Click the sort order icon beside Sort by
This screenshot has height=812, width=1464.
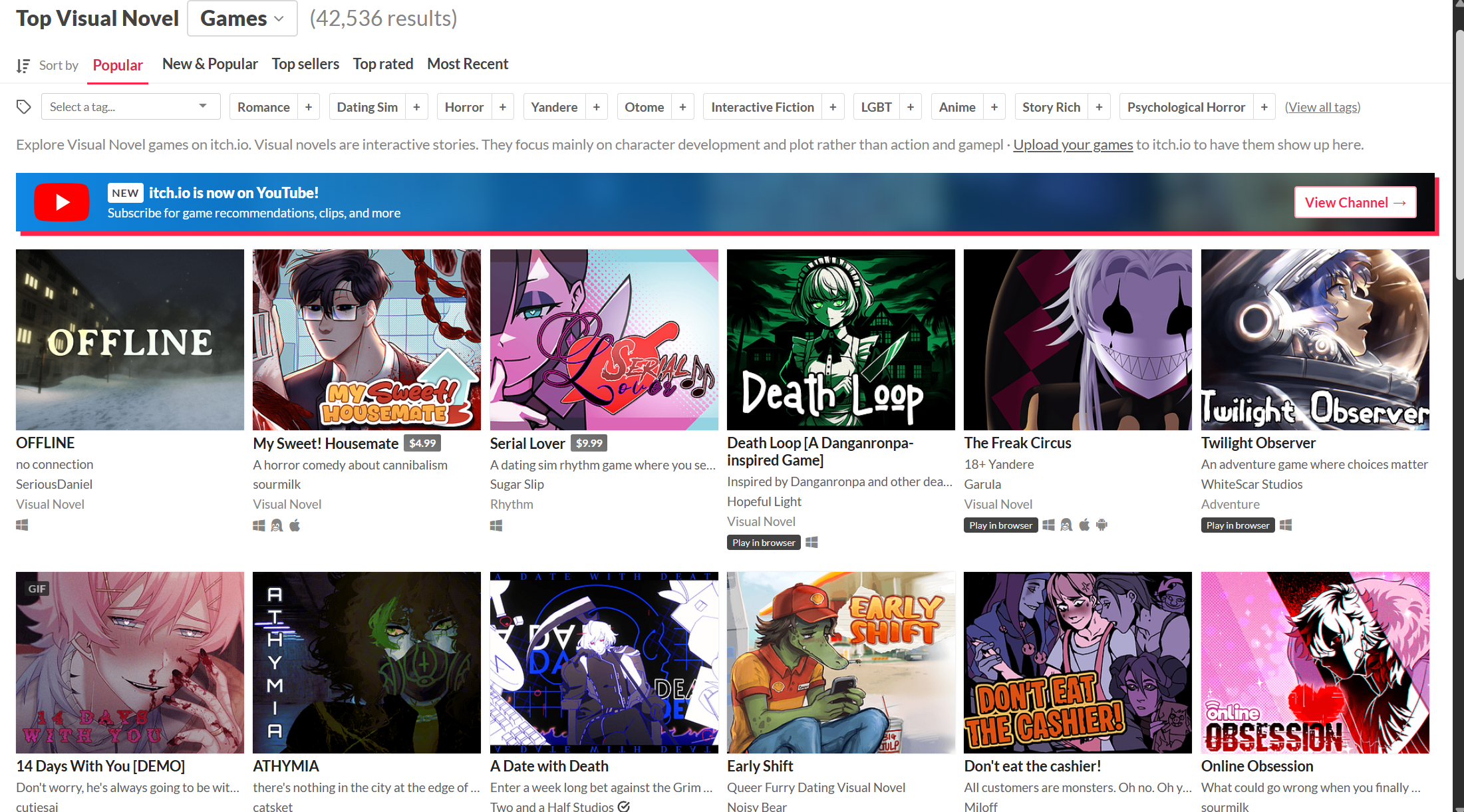click(23, 66)
